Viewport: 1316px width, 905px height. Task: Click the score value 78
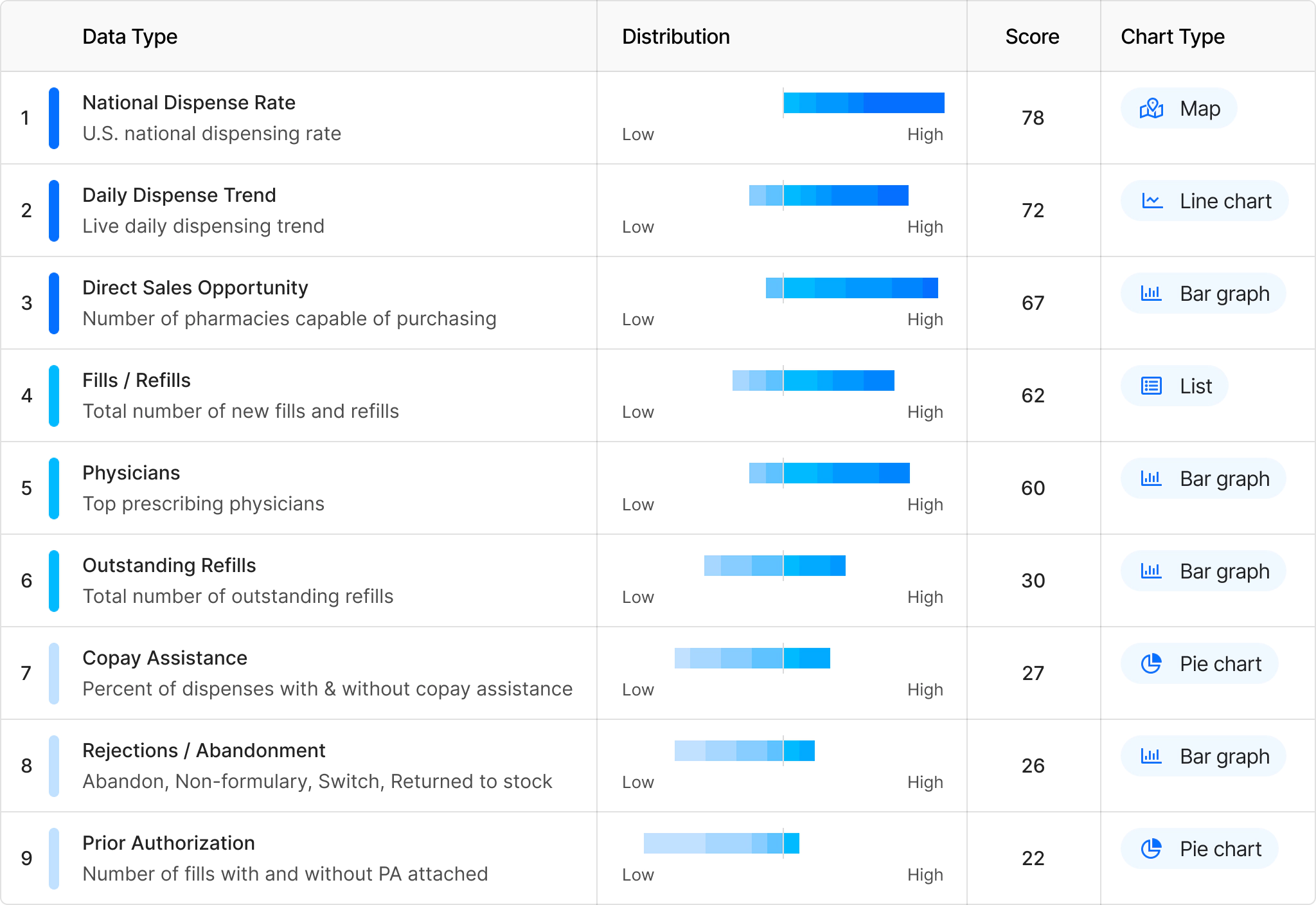(1033, 118)
